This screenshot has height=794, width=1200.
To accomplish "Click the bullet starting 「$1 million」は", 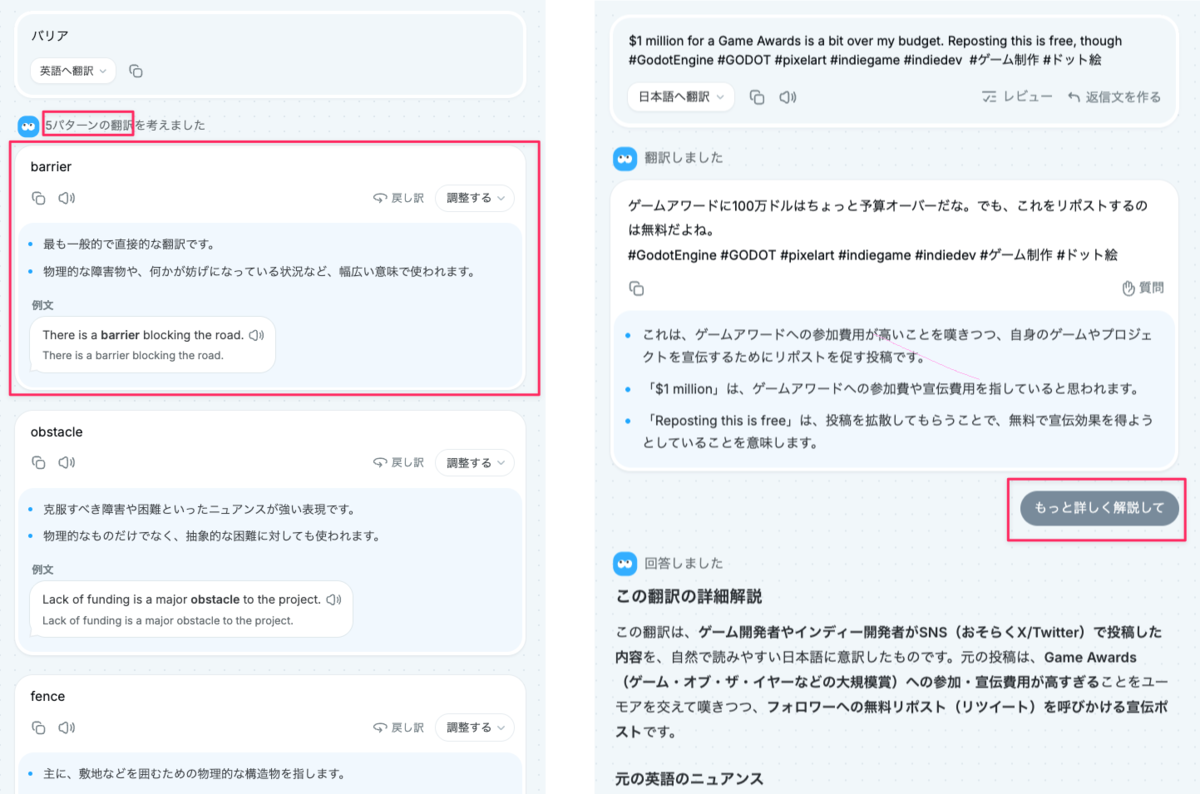I will (x=891, y=389).
